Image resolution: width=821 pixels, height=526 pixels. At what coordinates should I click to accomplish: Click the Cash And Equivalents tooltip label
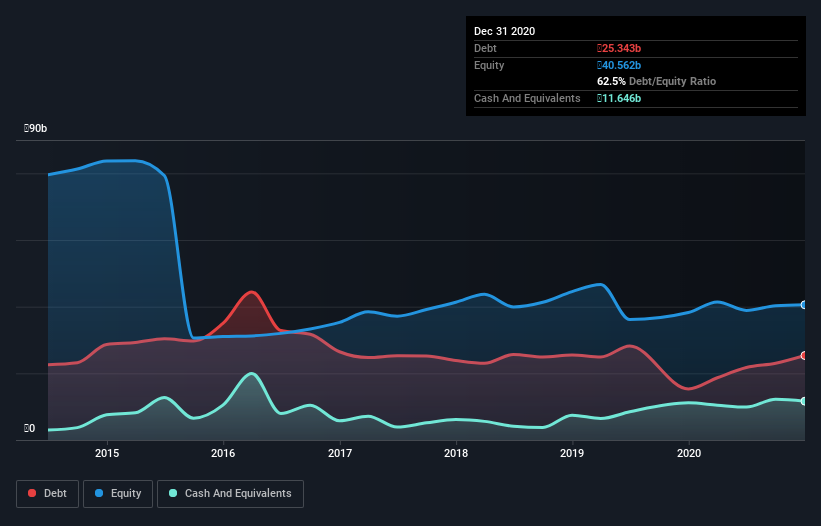pos(527,98)
